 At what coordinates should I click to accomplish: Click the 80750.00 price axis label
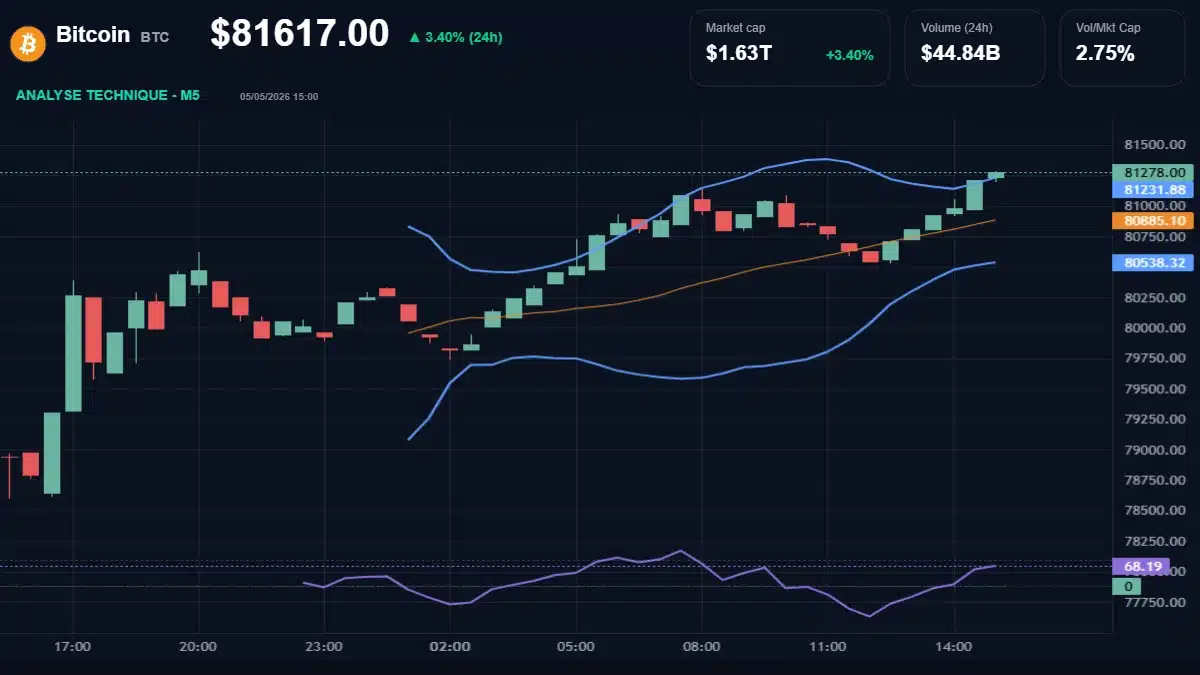click(1155, 237)
